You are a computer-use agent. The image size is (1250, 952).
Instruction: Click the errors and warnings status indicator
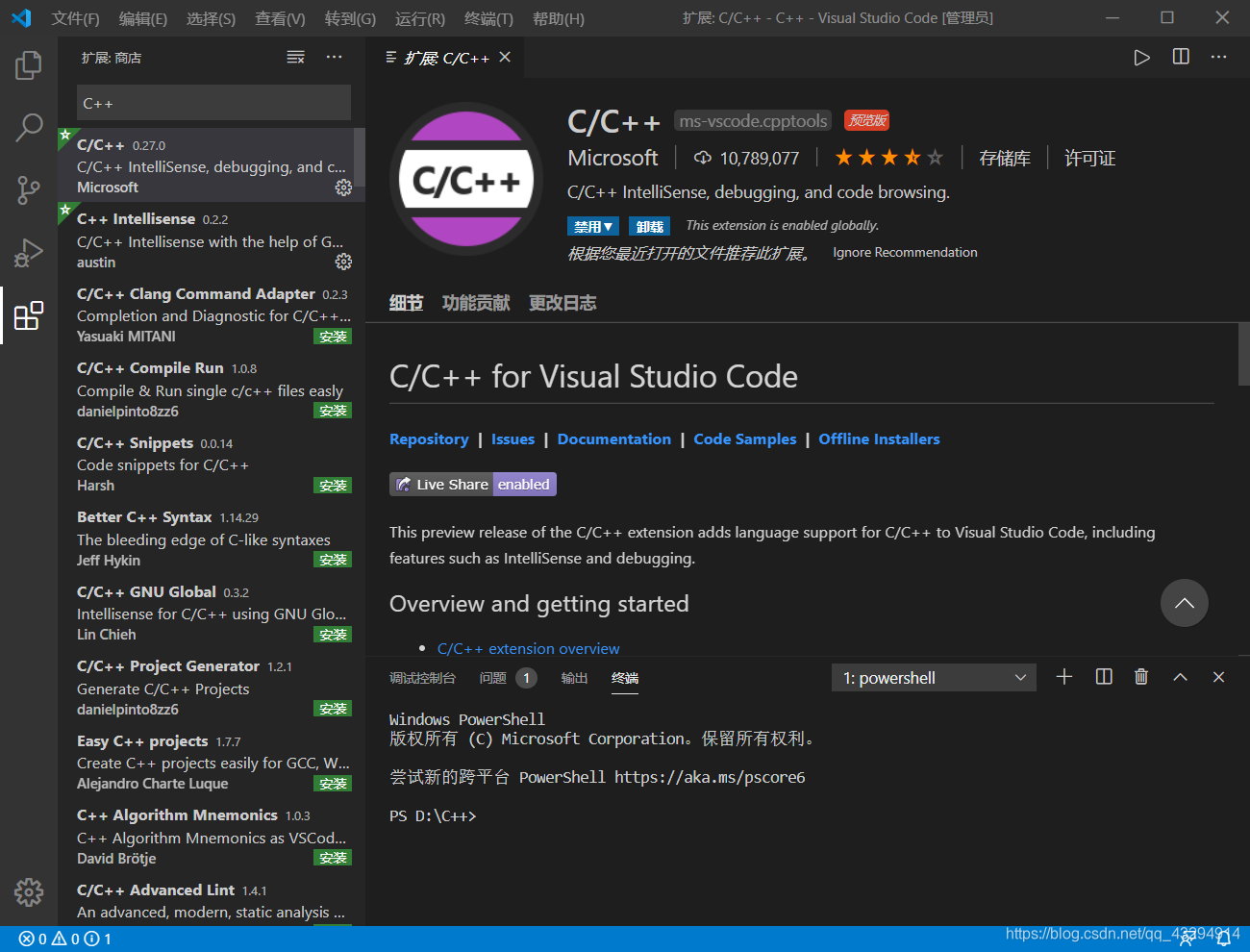[x=64, y=939]
